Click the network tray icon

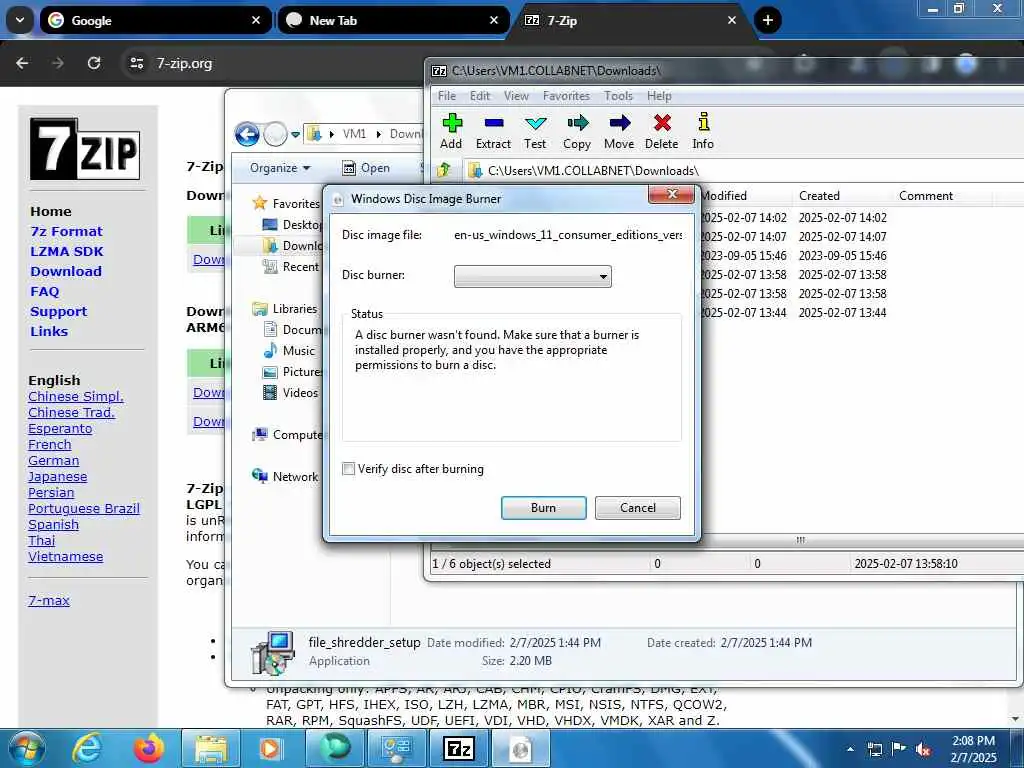tap(874, 750)
